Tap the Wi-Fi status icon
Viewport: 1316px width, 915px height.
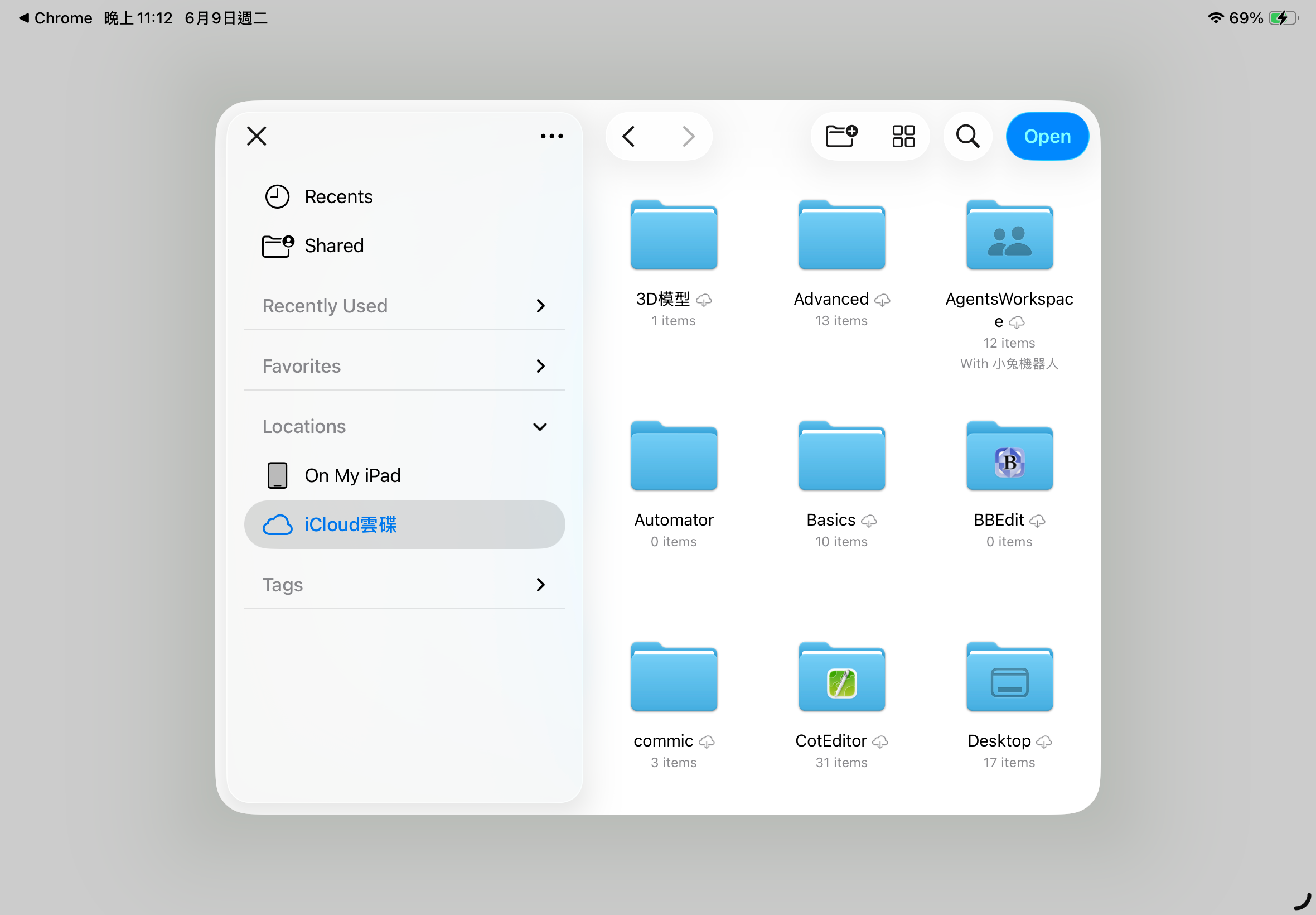click(1215, 18)
